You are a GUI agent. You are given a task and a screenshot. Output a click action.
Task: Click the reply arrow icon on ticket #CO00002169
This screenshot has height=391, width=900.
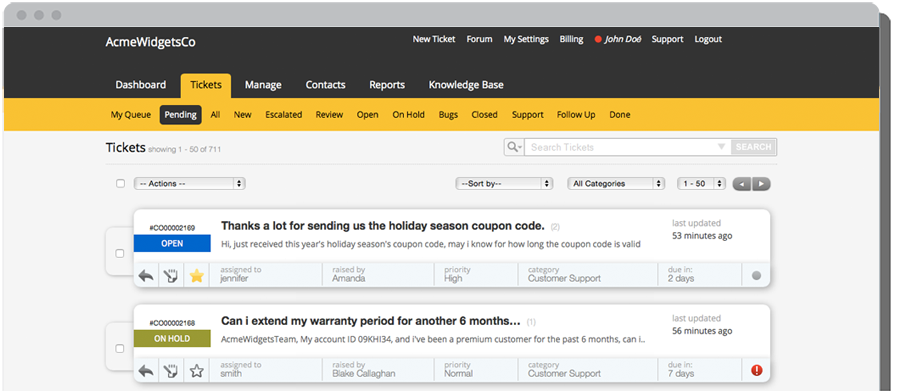146,276
